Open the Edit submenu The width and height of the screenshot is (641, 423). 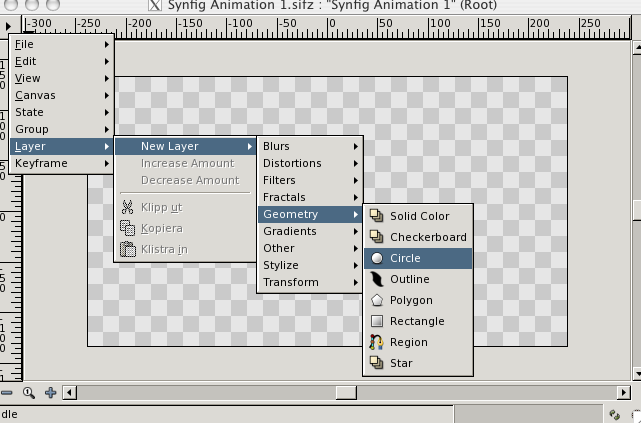[x=61, y=61]
